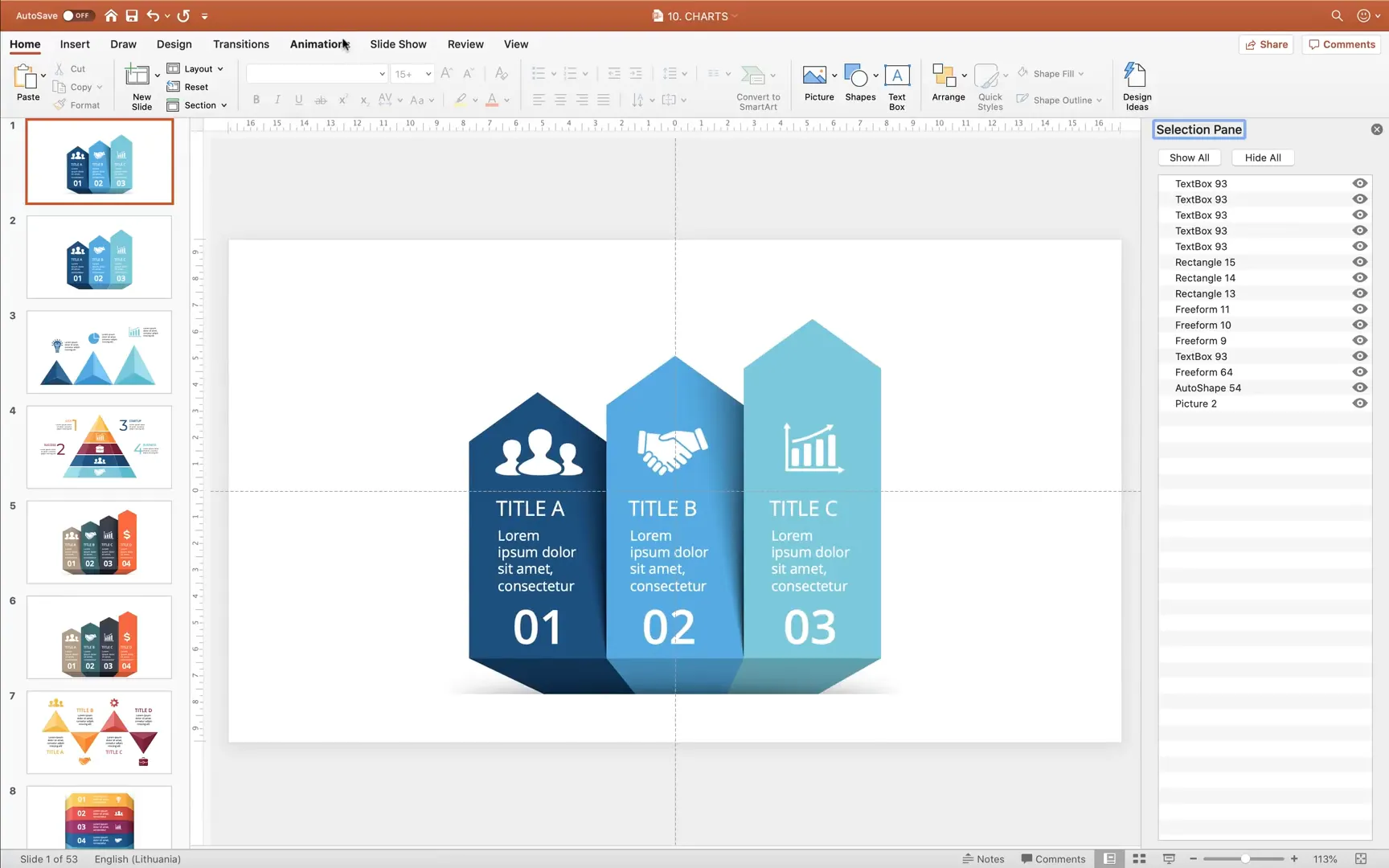Toggle visibility of Rectangle 15
The image size is (1389, 868).
point(1360,261)
